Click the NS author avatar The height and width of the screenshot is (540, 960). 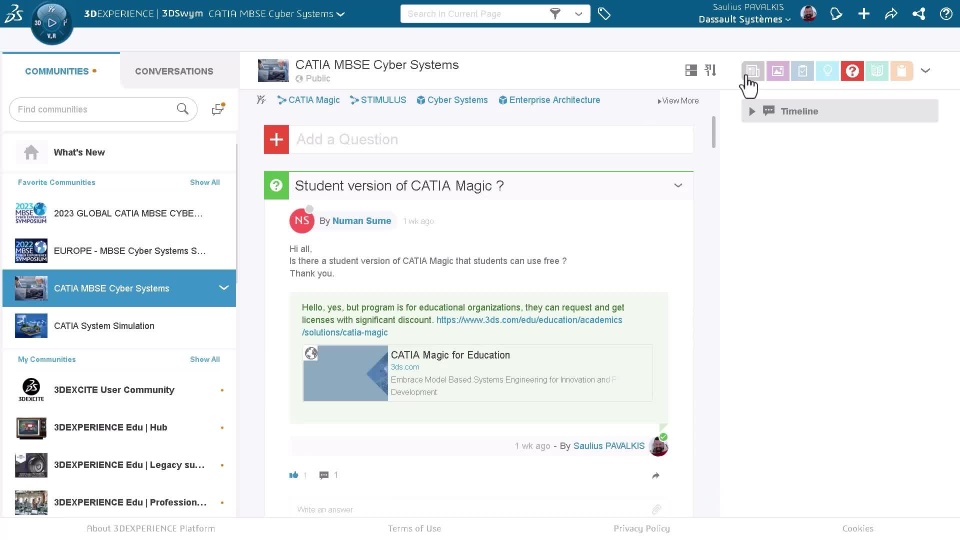click(301, 220)
